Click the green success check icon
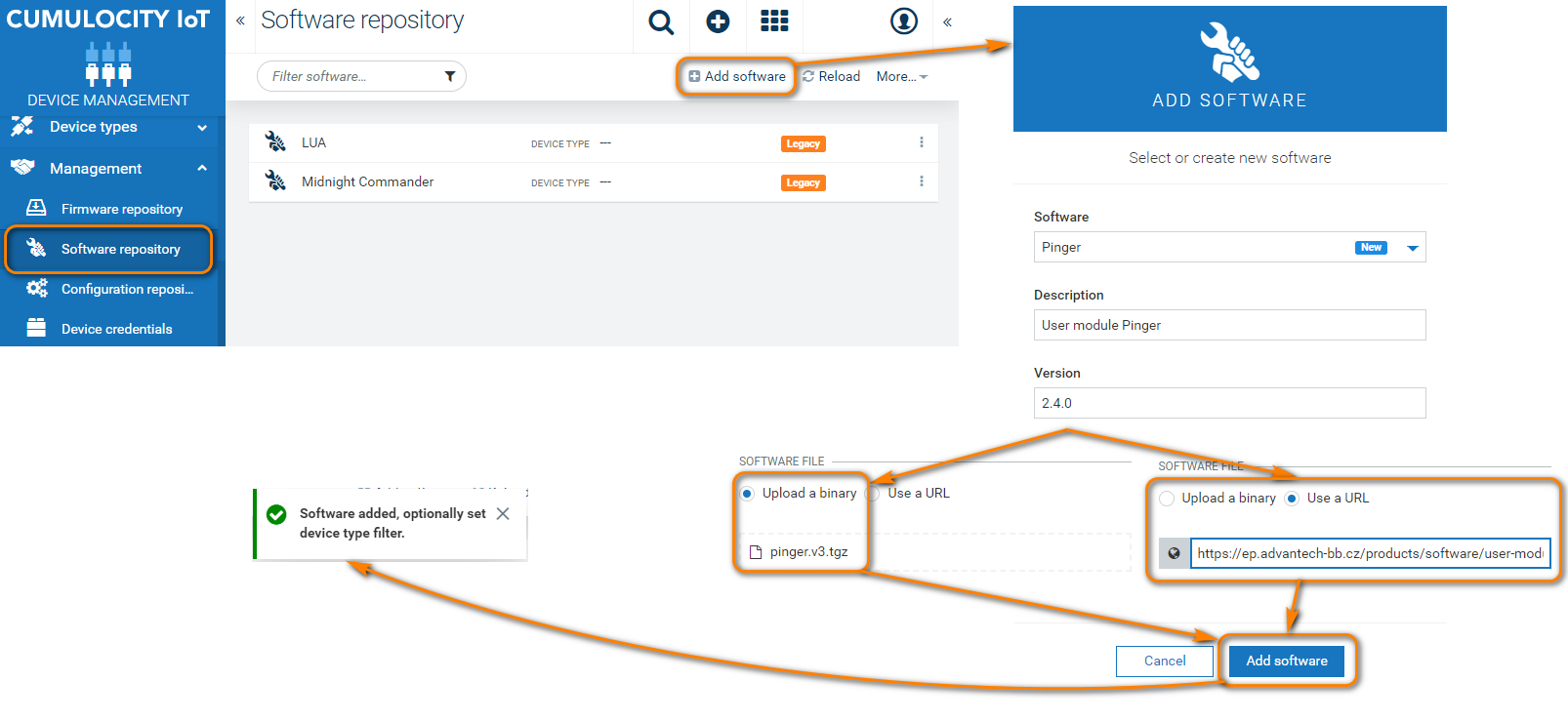 tap(276, 514)
